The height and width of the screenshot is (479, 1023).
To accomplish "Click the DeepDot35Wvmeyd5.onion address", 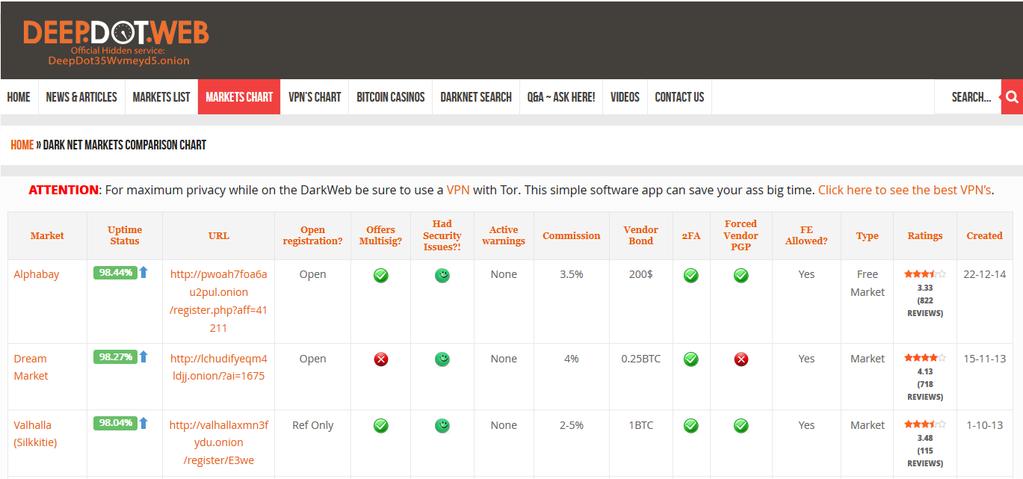I will pos(118,61).
